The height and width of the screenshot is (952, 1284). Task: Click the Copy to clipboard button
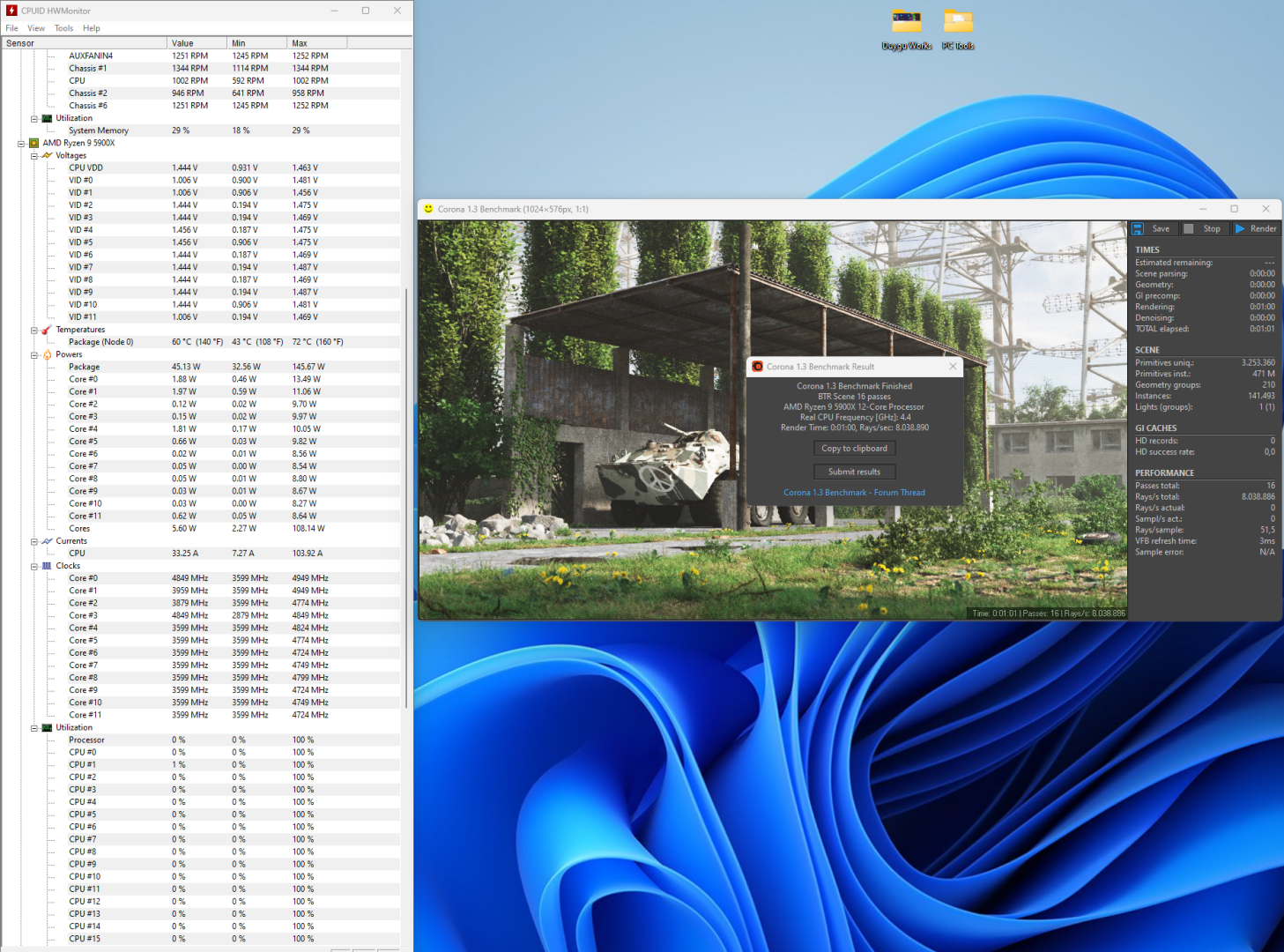point(854,449)
